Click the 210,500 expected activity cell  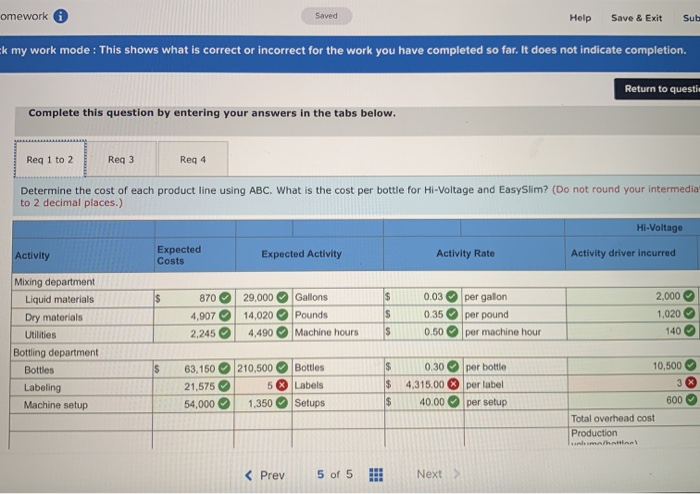point(263,368)
